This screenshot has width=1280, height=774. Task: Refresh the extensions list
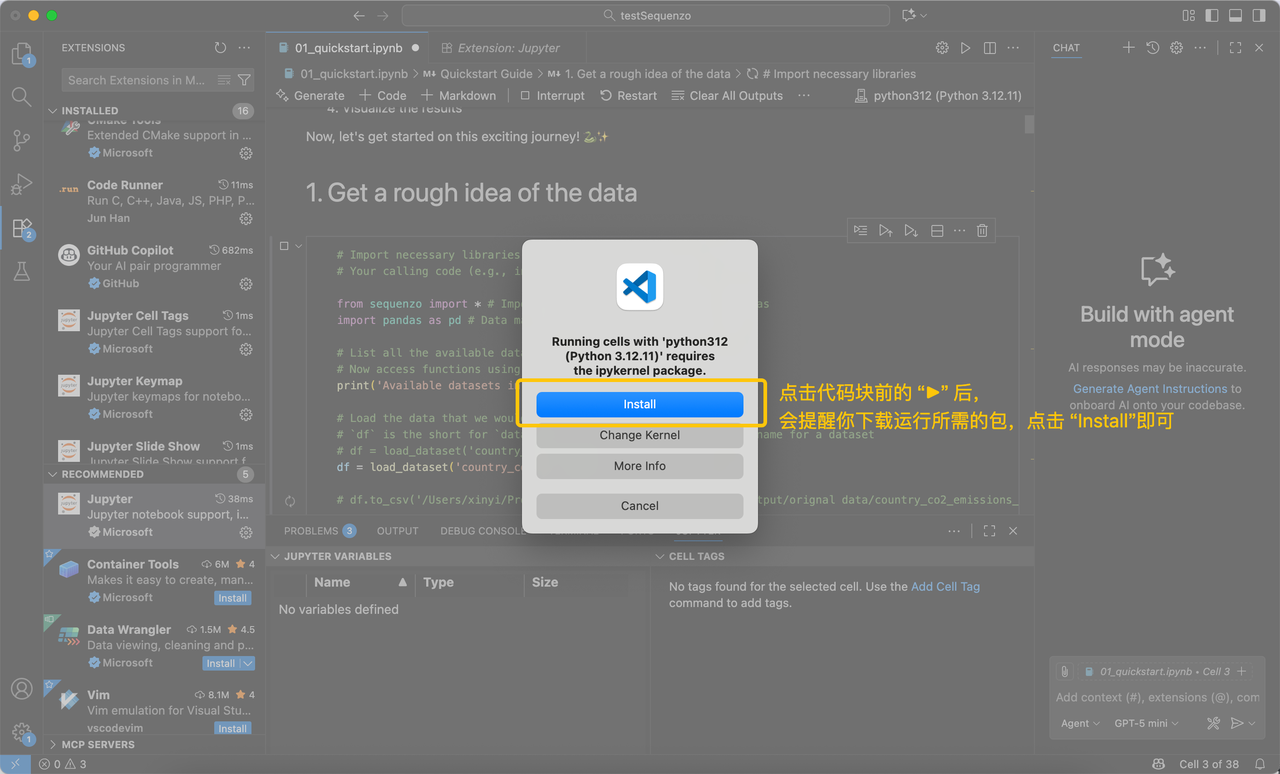point(220,48)
